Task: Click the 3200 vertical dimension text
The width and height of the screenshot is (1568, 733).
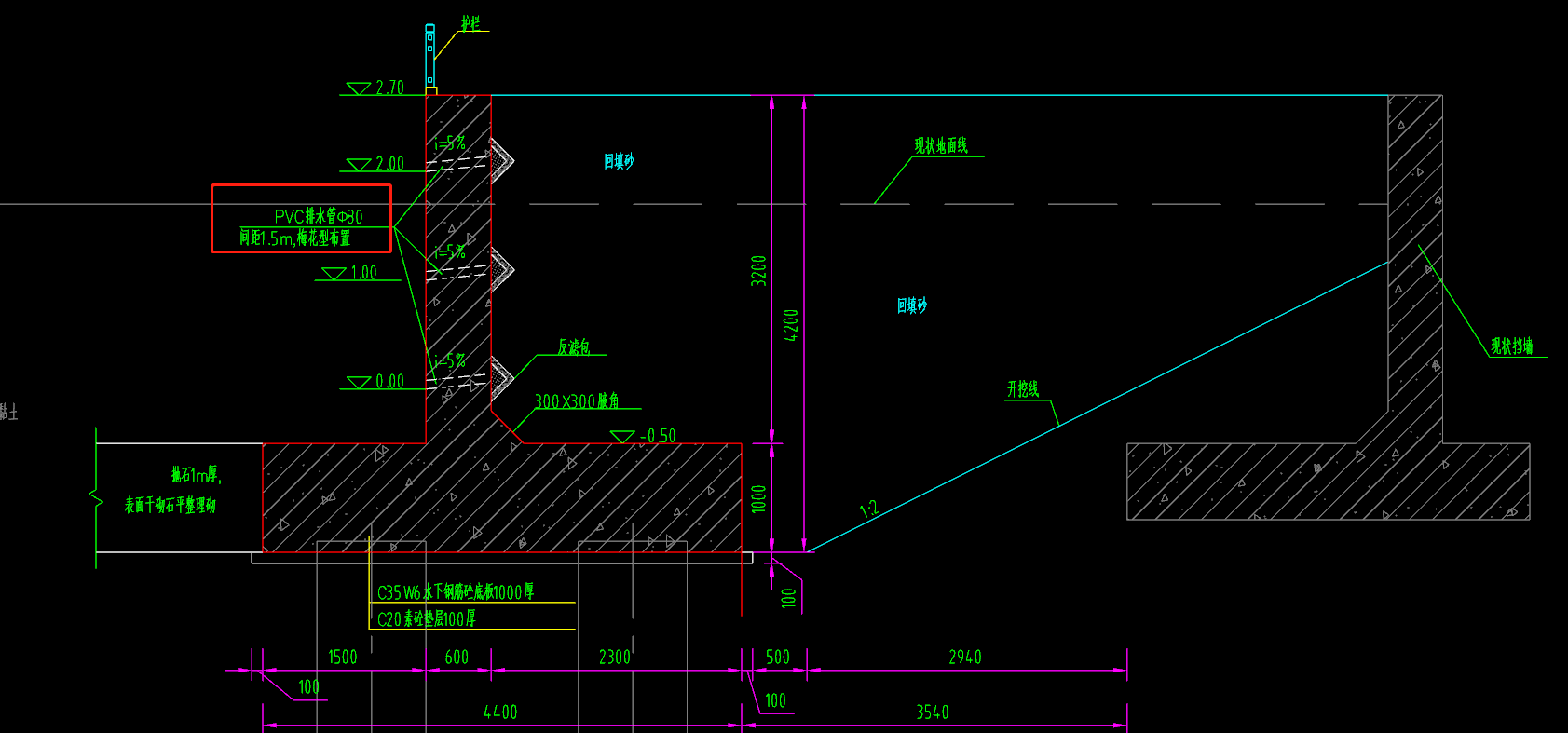Action: [759, 270]
